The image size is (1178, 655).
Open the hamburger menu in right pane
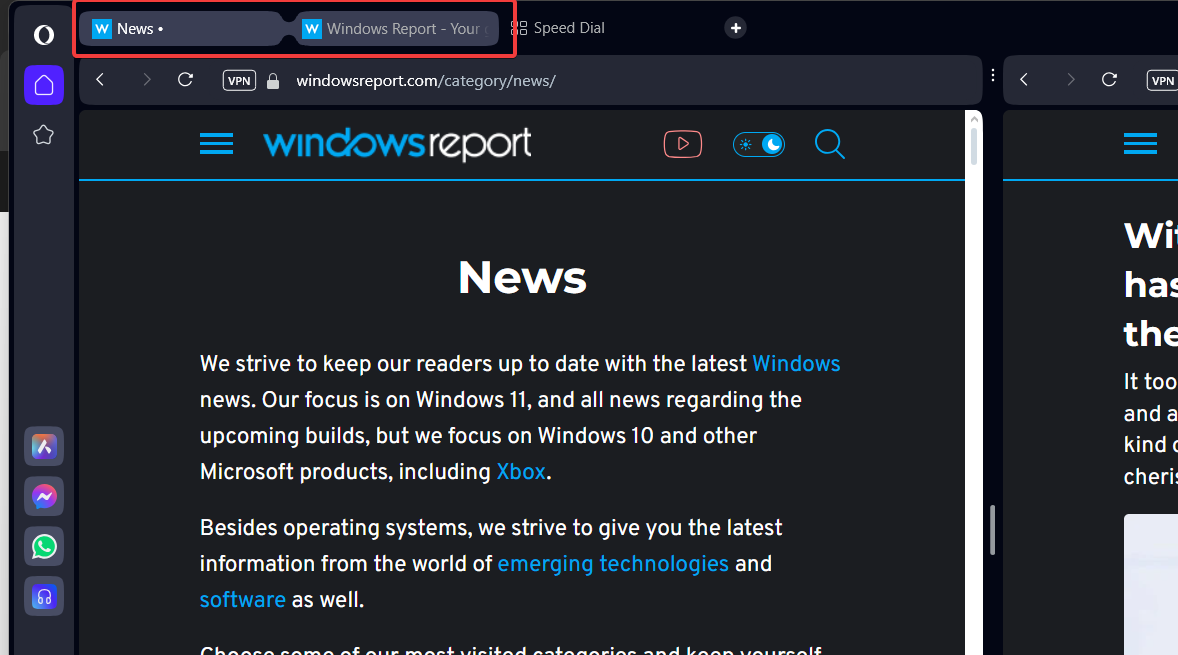click(1140, 143)
